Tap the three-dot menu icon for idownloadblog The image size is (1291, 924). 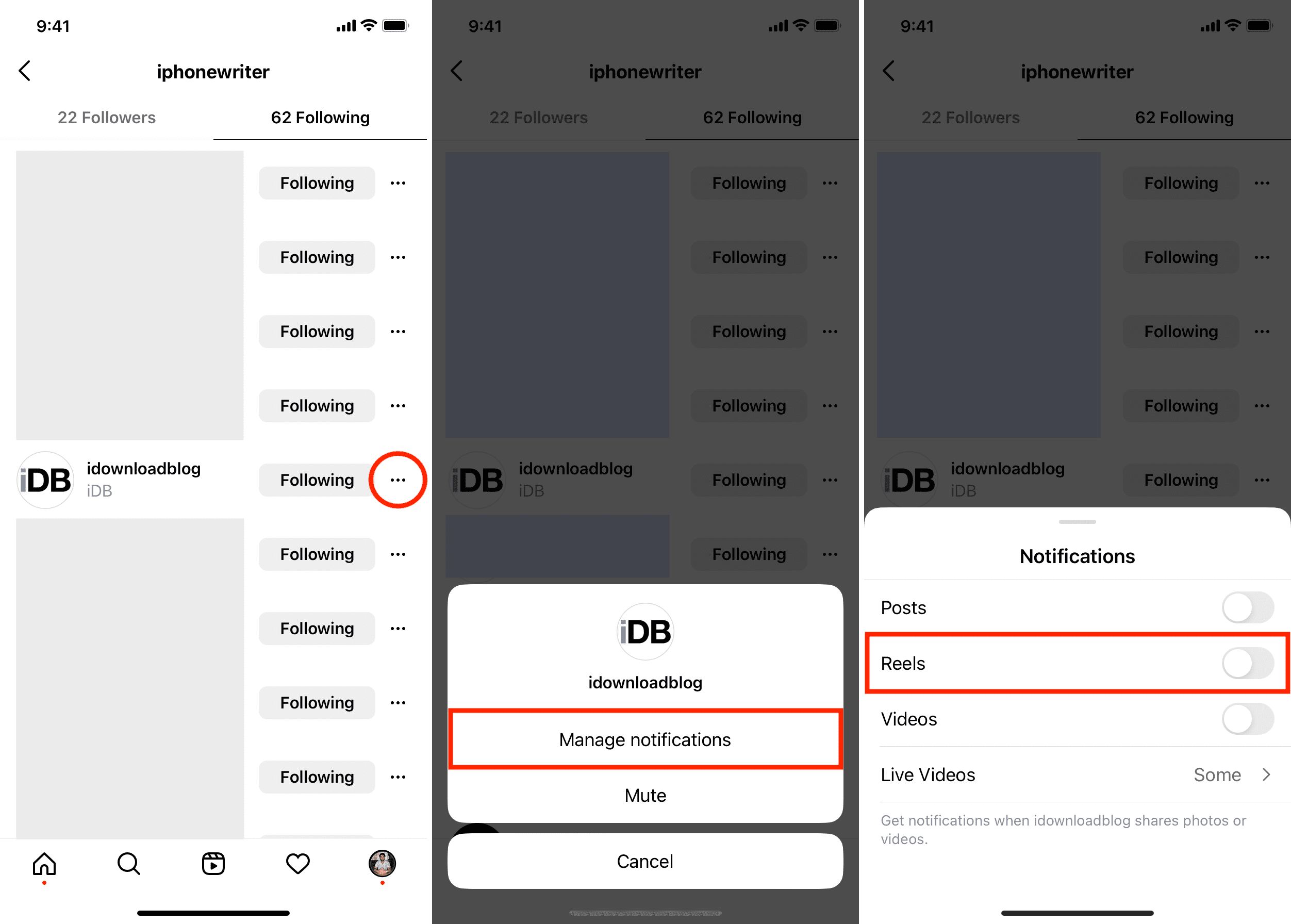(398, 480)
